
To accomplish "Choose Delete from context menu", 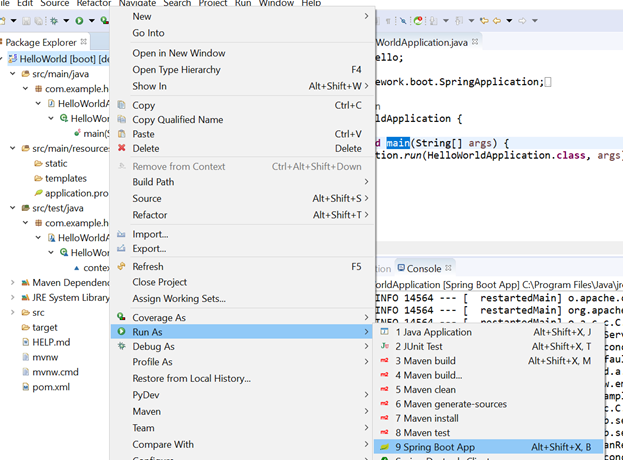I will (242, 149).
